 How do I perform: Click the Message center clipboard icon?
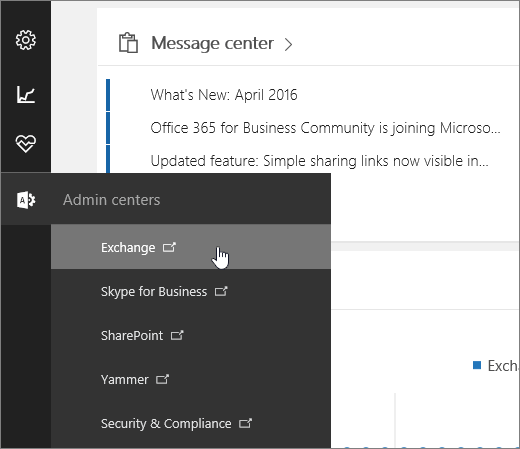128,43
